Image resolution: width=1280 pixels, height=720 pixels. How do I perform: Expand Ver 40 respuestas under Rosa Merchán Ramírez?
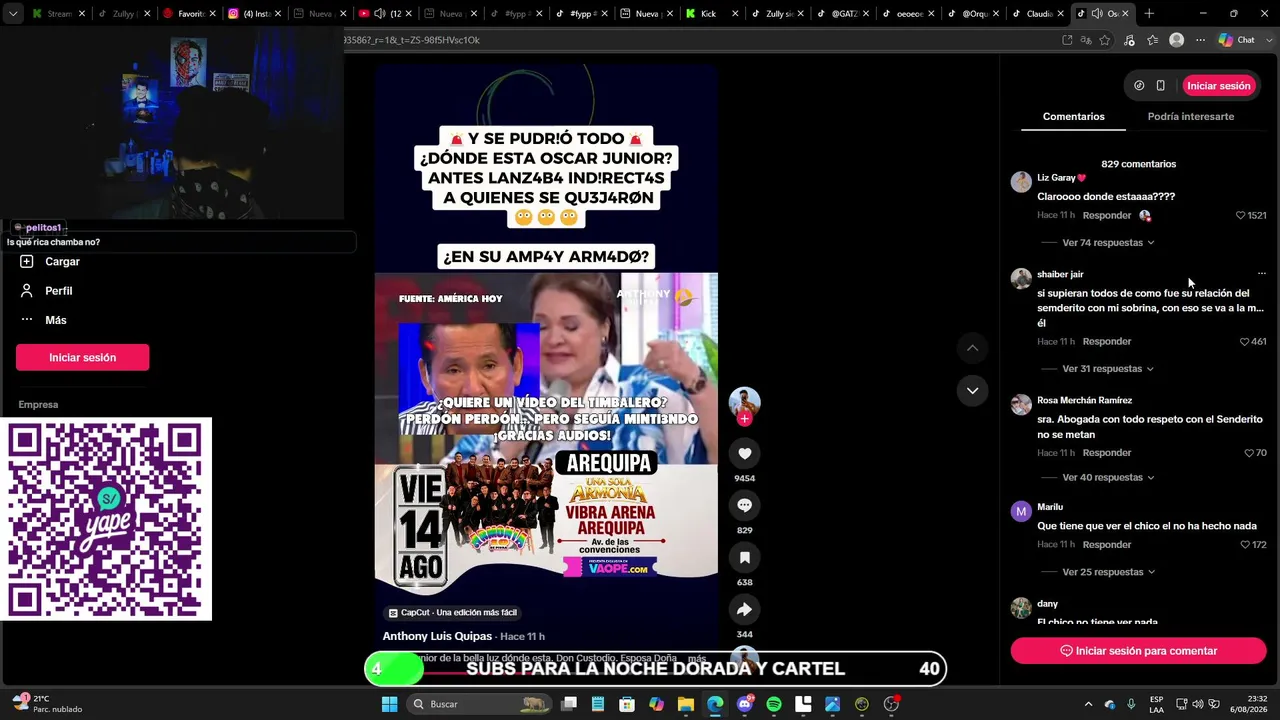(x=1108, y=478)
